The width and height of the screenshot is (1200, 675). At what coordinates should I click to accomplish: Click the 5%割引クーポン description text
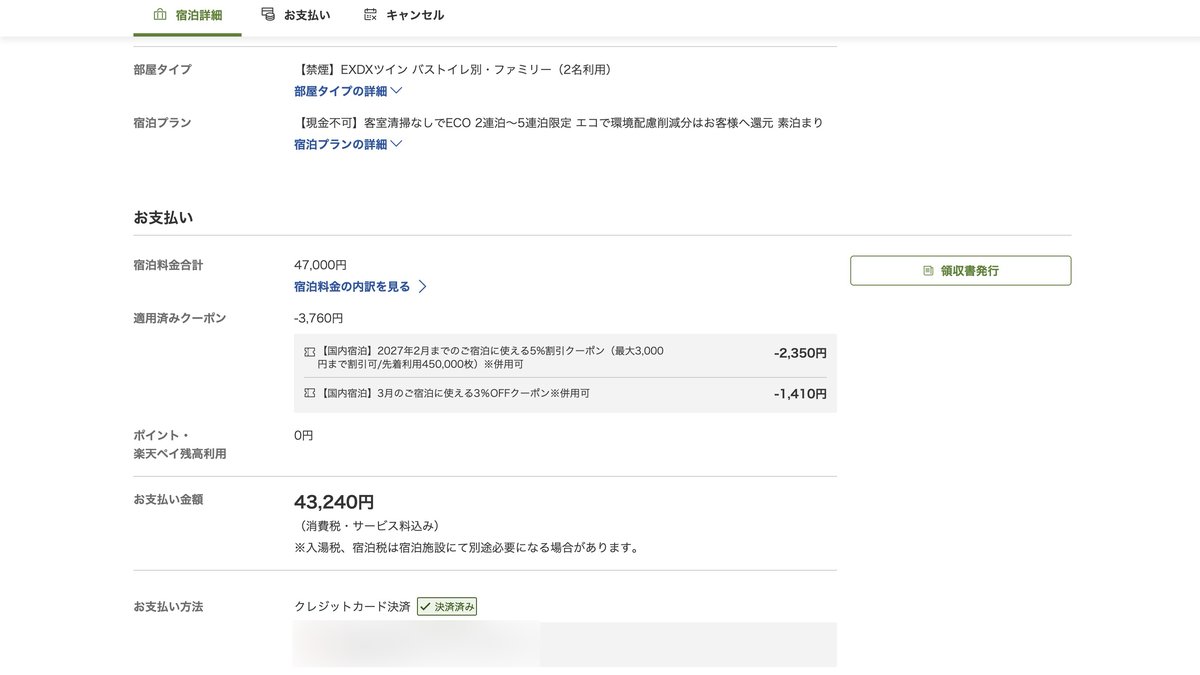pyautogui.click(x=493, y=358)
